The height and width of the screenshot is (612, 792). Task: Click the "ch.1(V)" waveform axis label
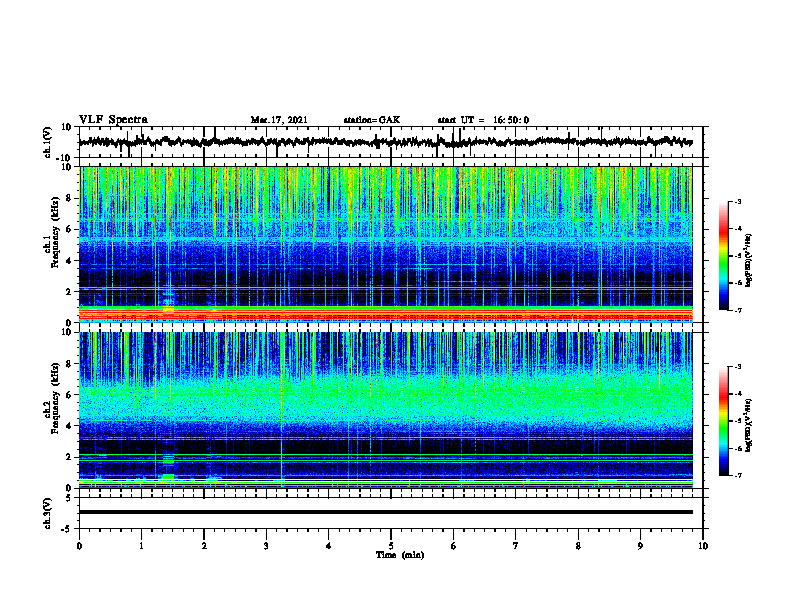tap(48, 142)
